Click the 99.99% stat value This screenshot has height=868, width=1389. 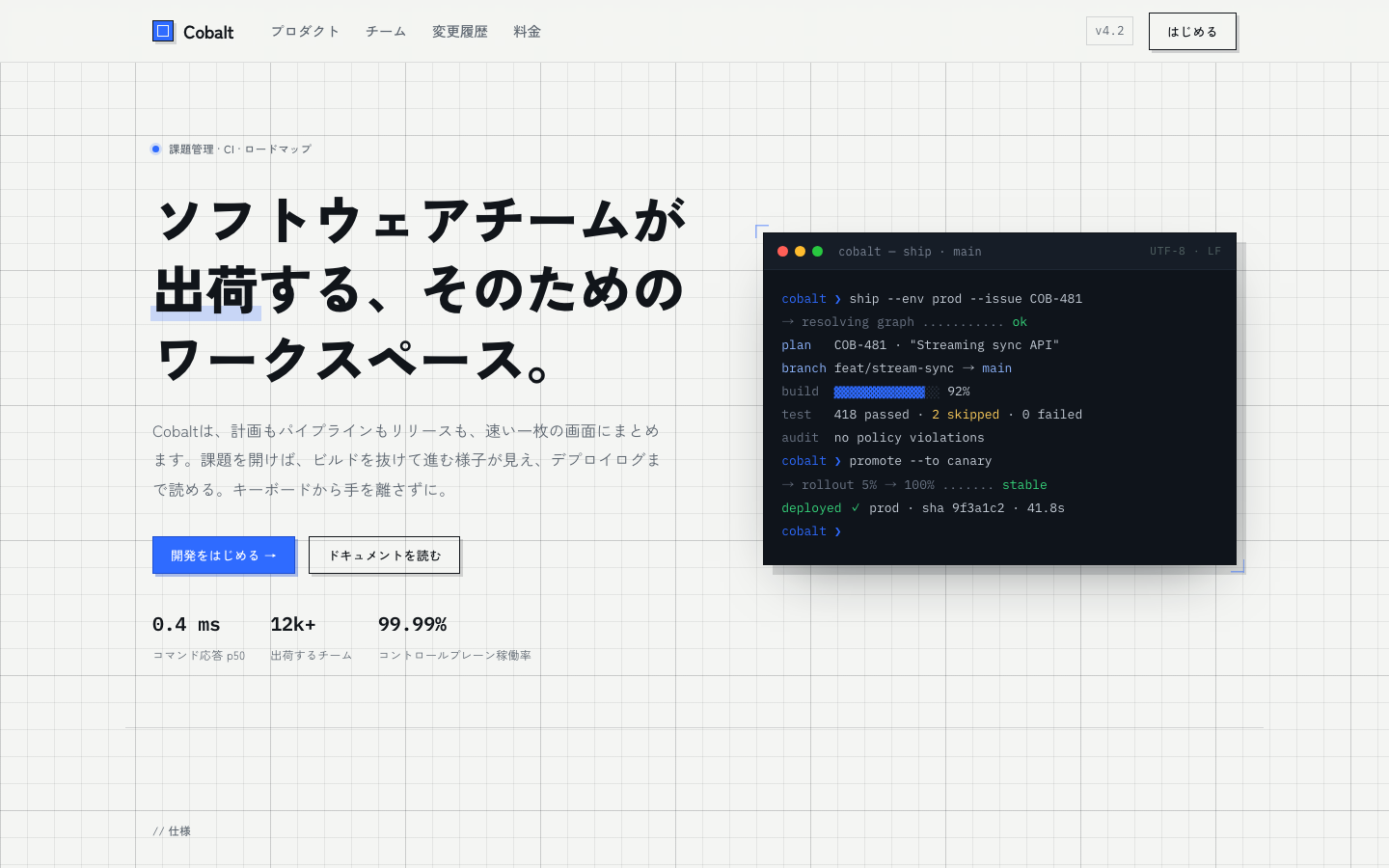(x=412, y=625)
